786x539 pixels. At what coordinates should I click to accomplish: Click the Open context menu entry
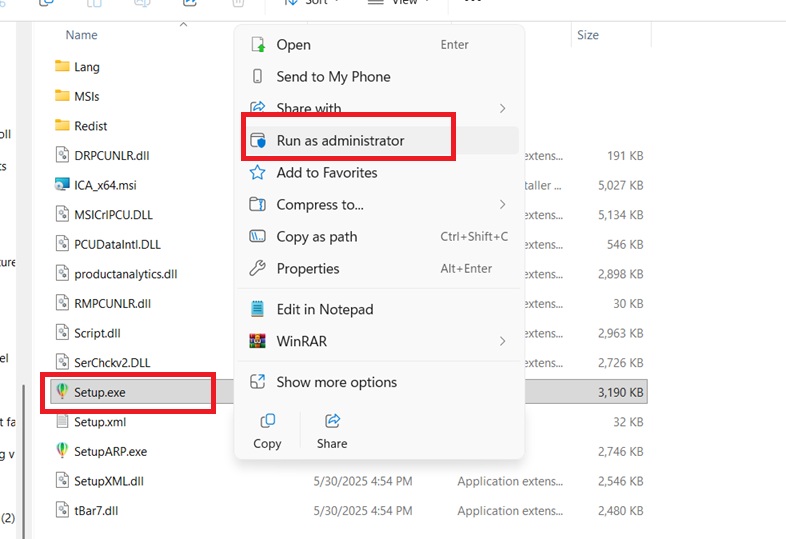click(x=379, y=45)
